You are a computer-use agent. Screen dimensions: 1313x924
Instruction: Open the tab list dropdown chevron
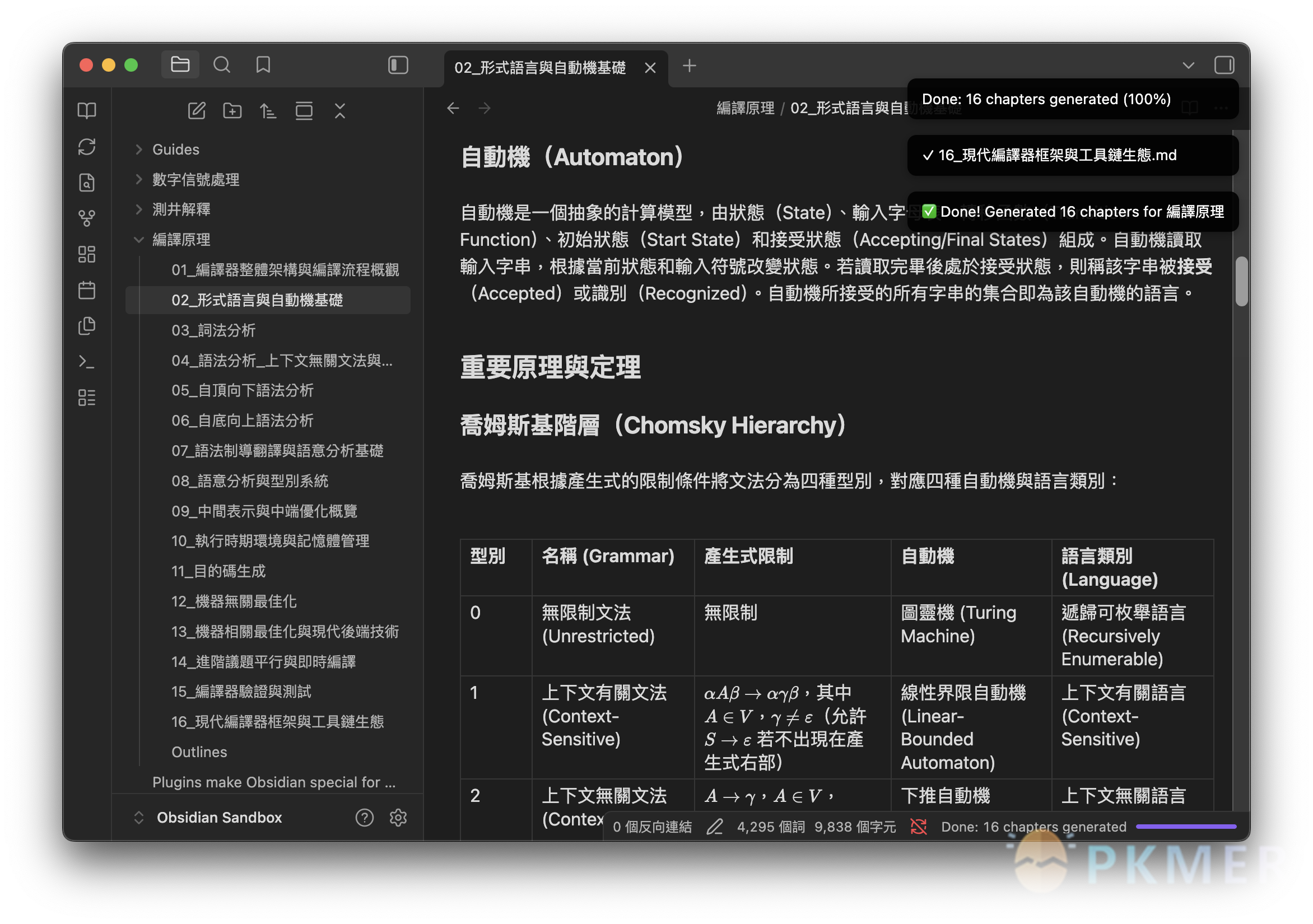pyautogui.click(x=1188, y=66)
